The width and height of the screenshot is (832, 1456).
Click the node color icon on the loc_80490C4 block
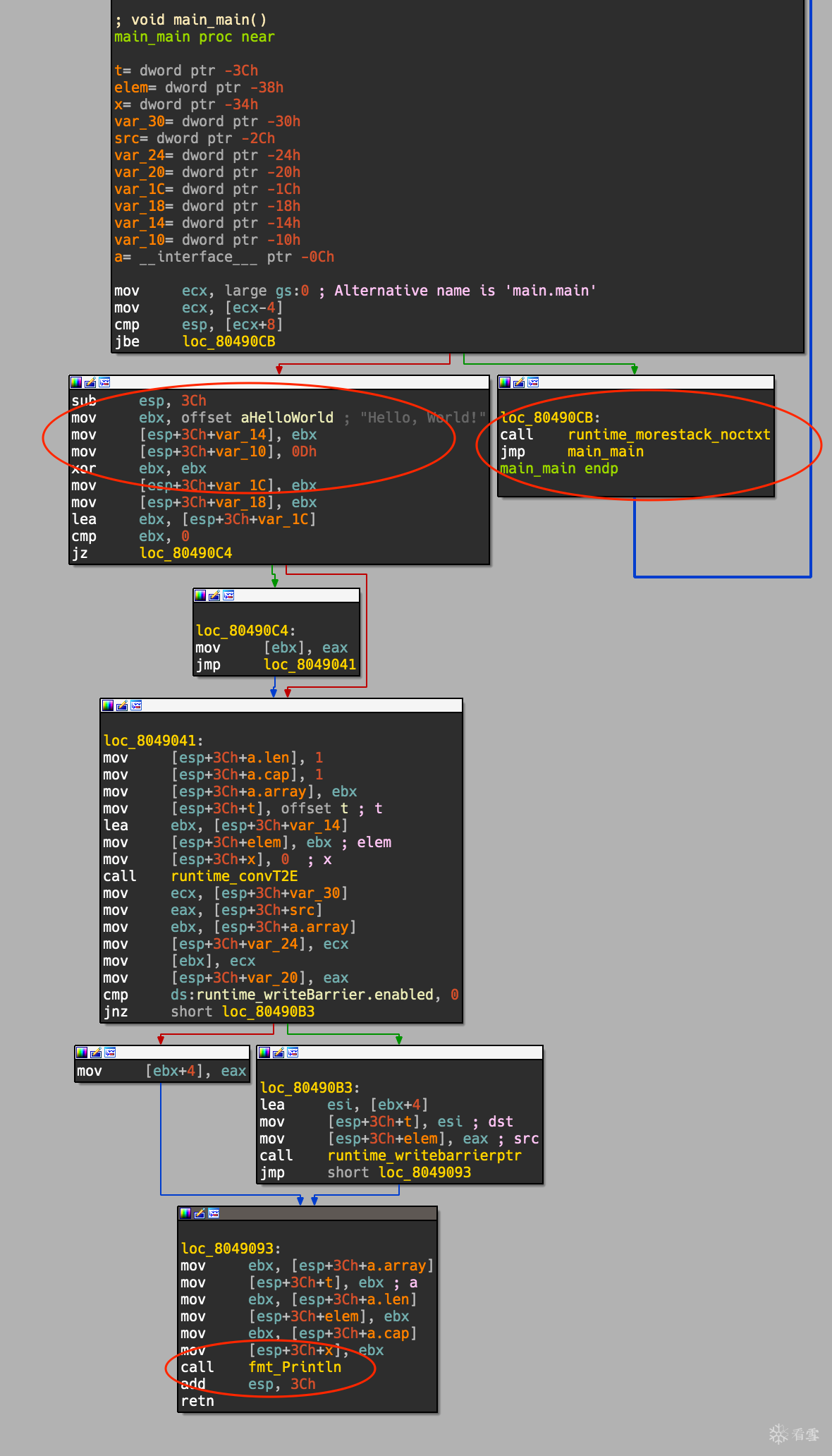[200, 595]
